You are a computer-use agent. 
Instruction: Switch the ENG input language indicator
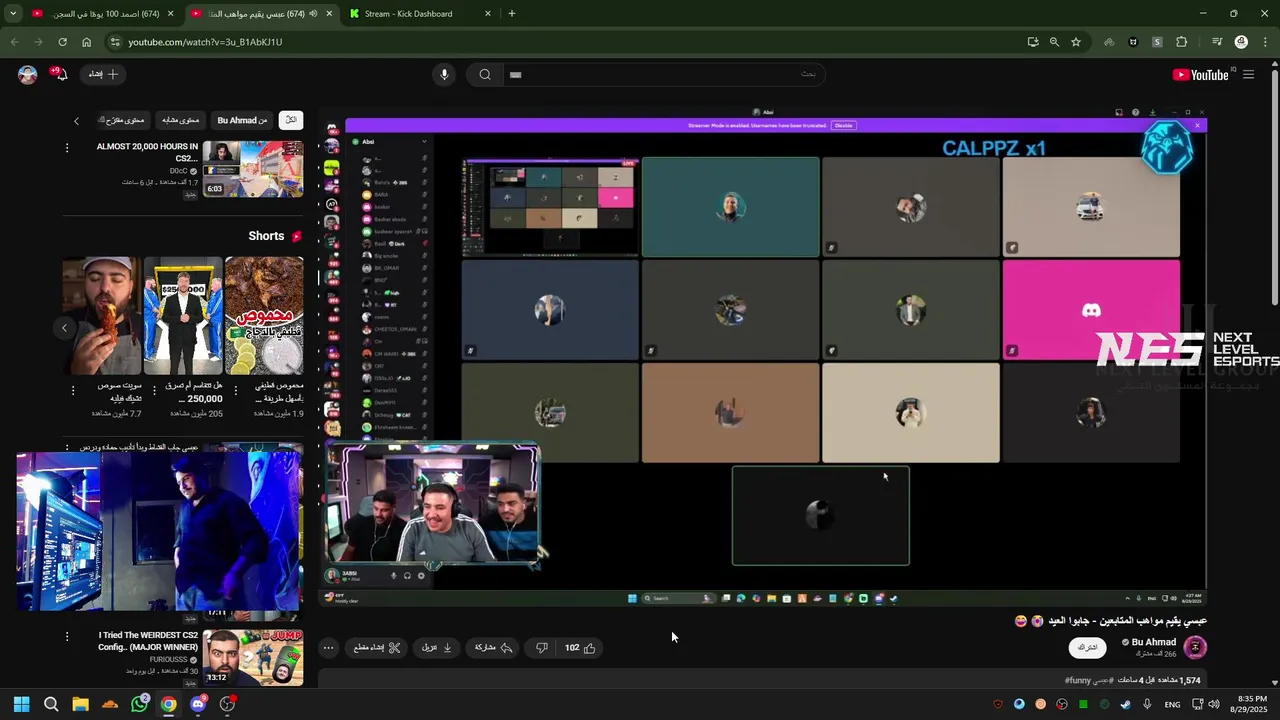(x=1173, y=704)
